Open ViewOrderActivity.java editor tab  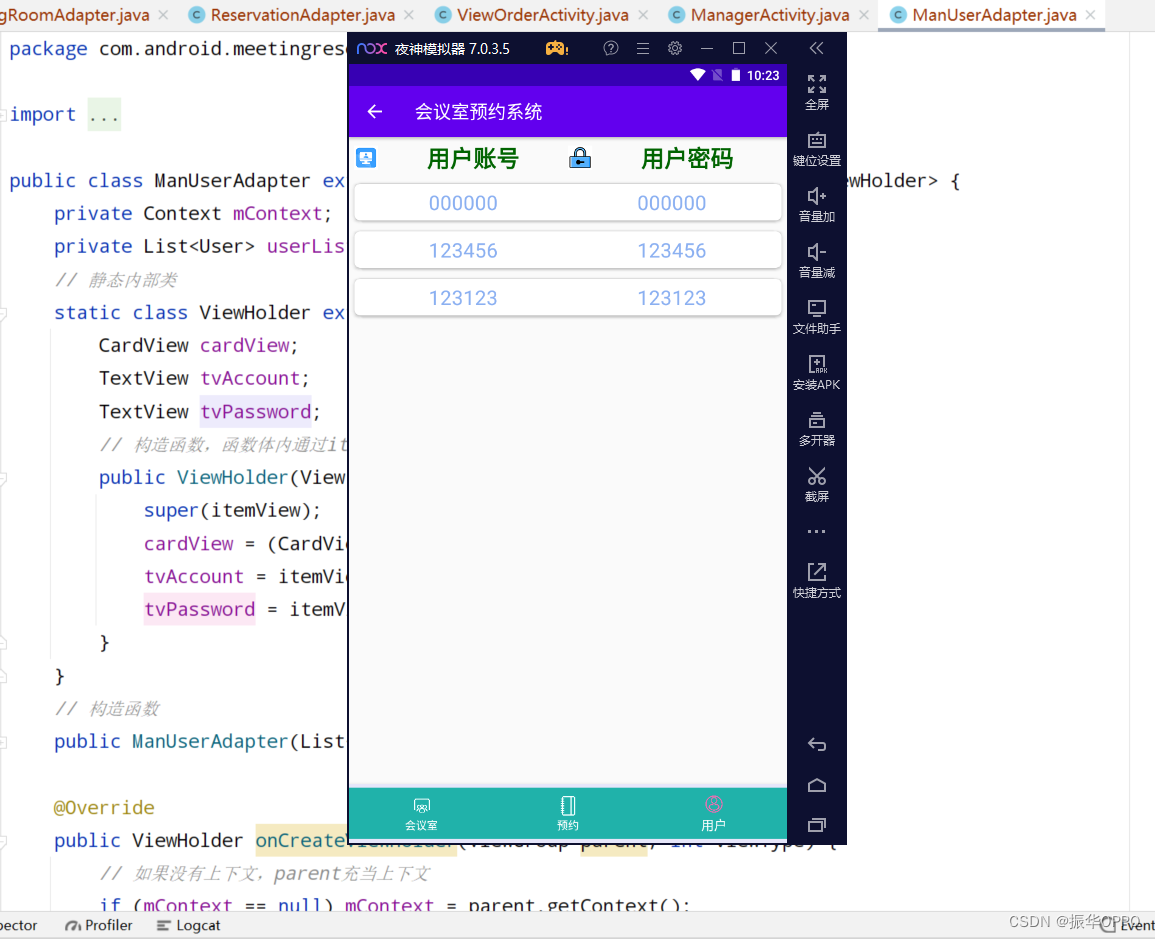pyautogui.click(x=542, y=15)
